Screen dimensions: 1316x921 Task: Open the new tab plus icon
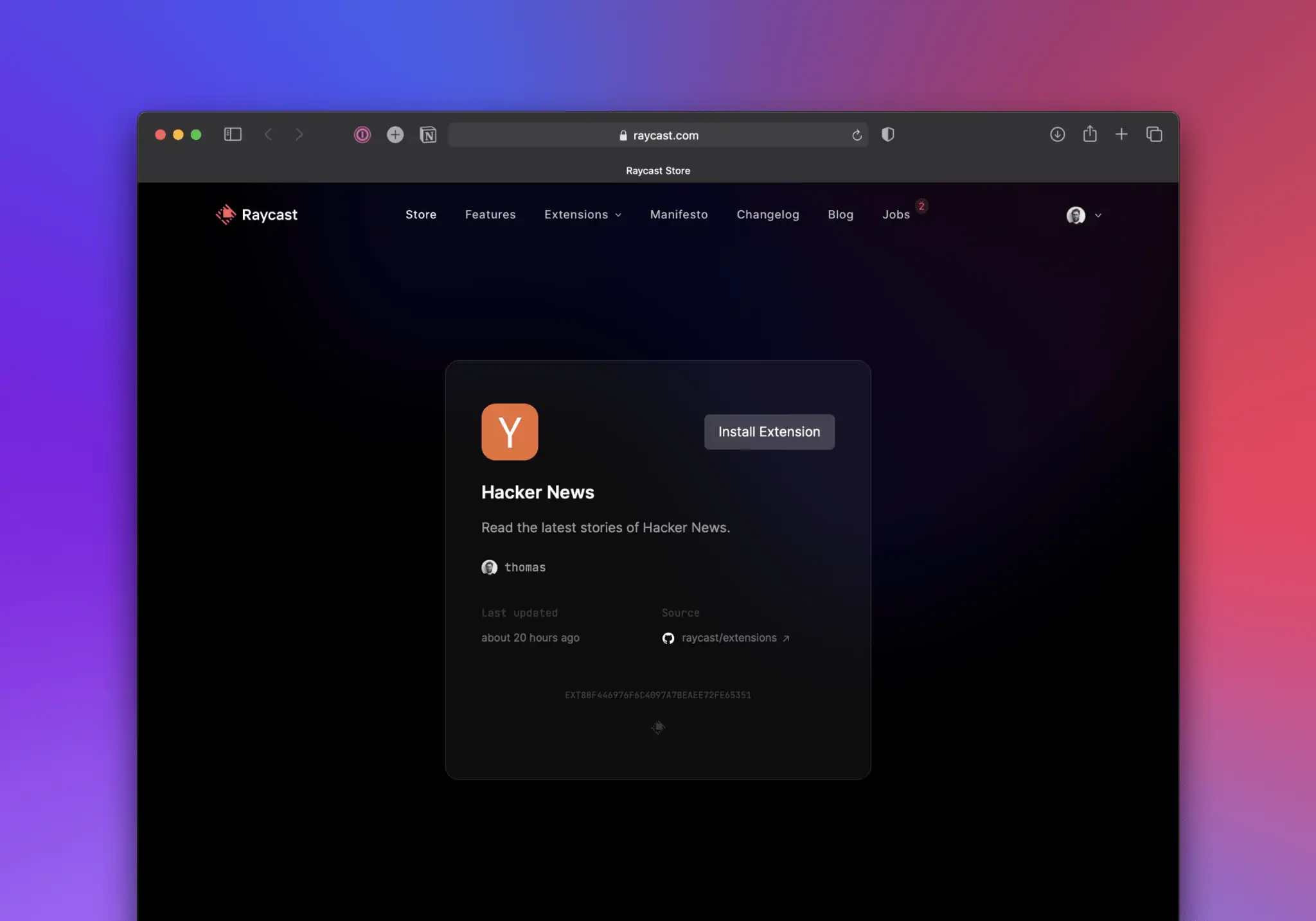1121,134
